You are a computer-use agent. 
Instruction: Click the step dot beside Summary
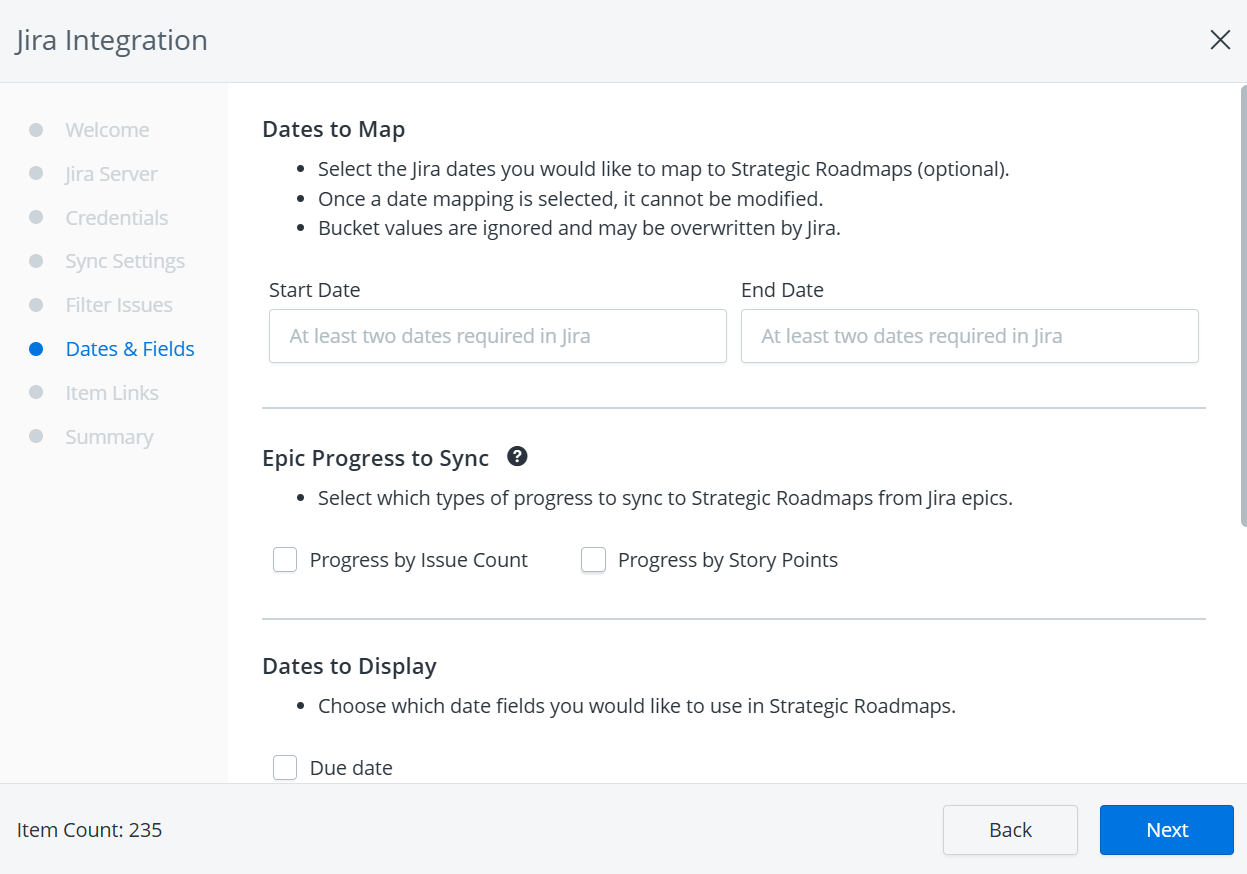tap(38, 436)
